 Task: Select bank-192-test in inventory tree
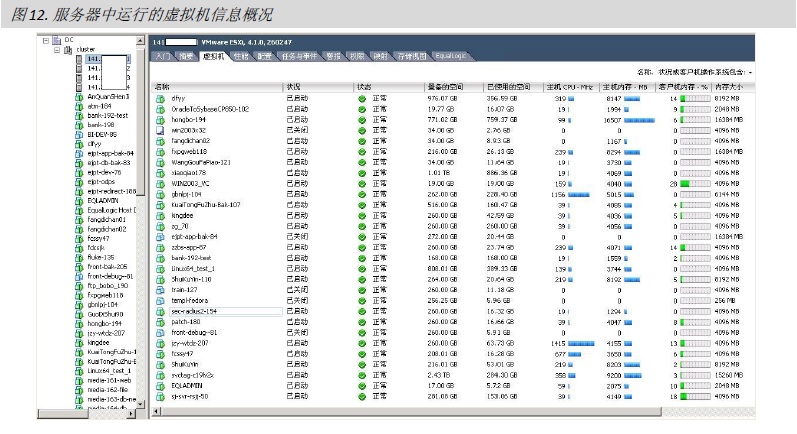107,116
